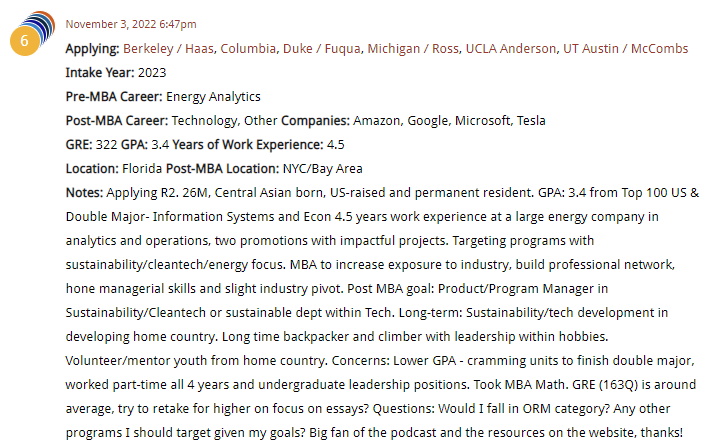Image resolution: width=721 pixels, height=447 pixels.
Task: Select the UCLA Anderson link
Action: coord(511,49)
